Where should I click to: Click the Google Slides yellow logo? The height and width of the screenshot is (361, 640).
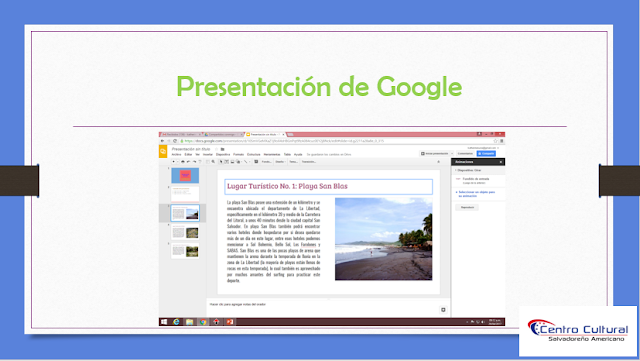pyautogui.click(x=163, y=152)
